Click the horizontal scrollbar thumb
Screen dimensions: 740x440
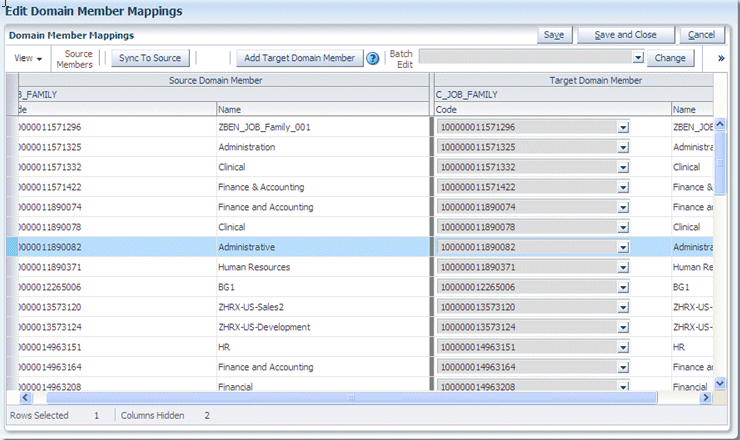352,398
